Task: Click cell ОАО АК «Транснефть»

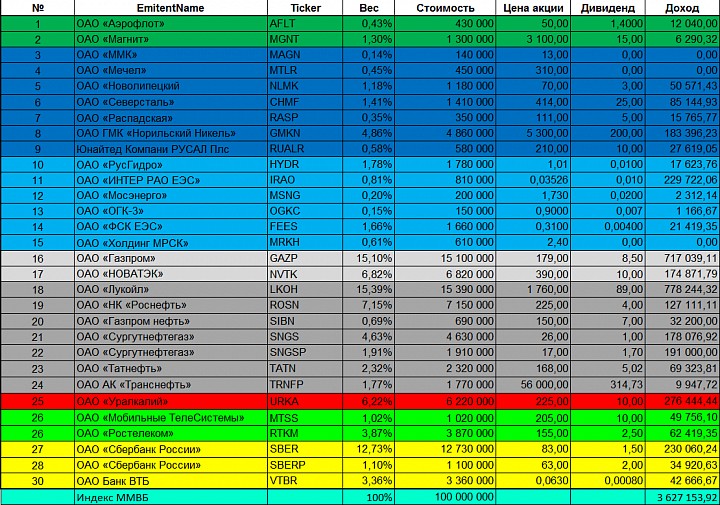Action: (170, 385)
